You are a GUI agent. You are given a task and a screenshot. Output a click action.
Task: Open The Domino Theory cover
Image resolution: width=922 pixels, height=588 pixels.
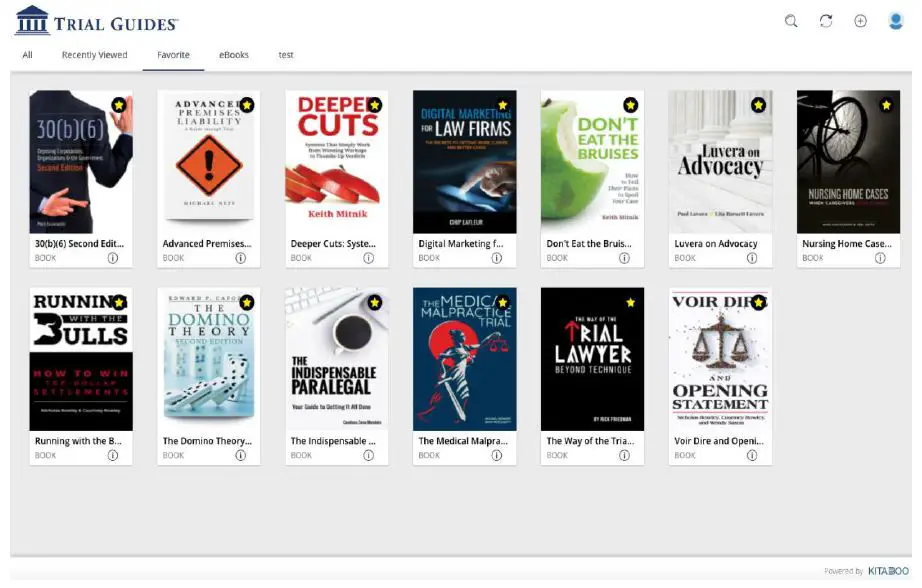(209, 359)
